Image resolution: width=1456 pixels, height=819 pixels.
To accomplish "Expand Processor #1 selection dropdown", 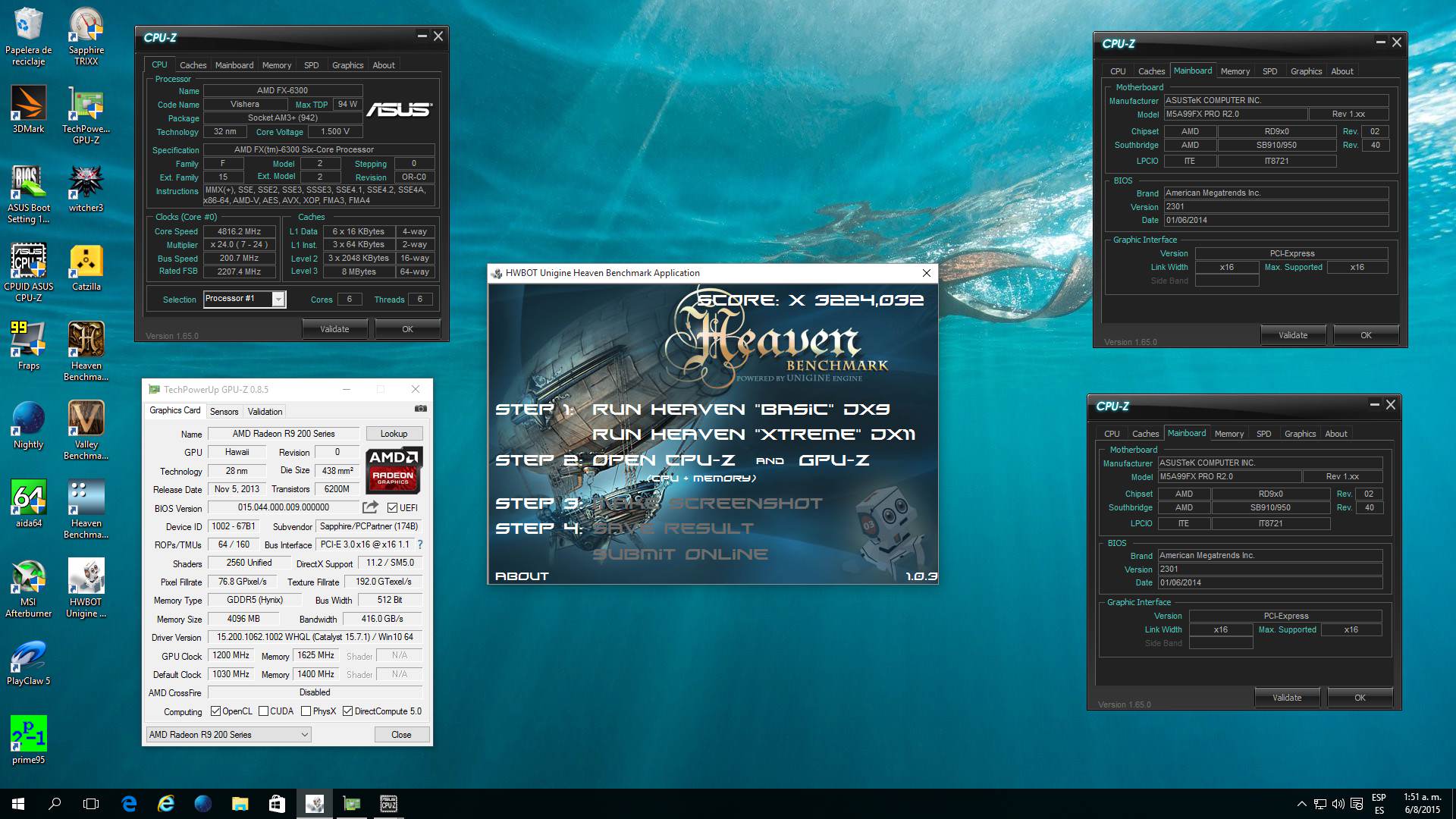I will (x=278, y=300).
